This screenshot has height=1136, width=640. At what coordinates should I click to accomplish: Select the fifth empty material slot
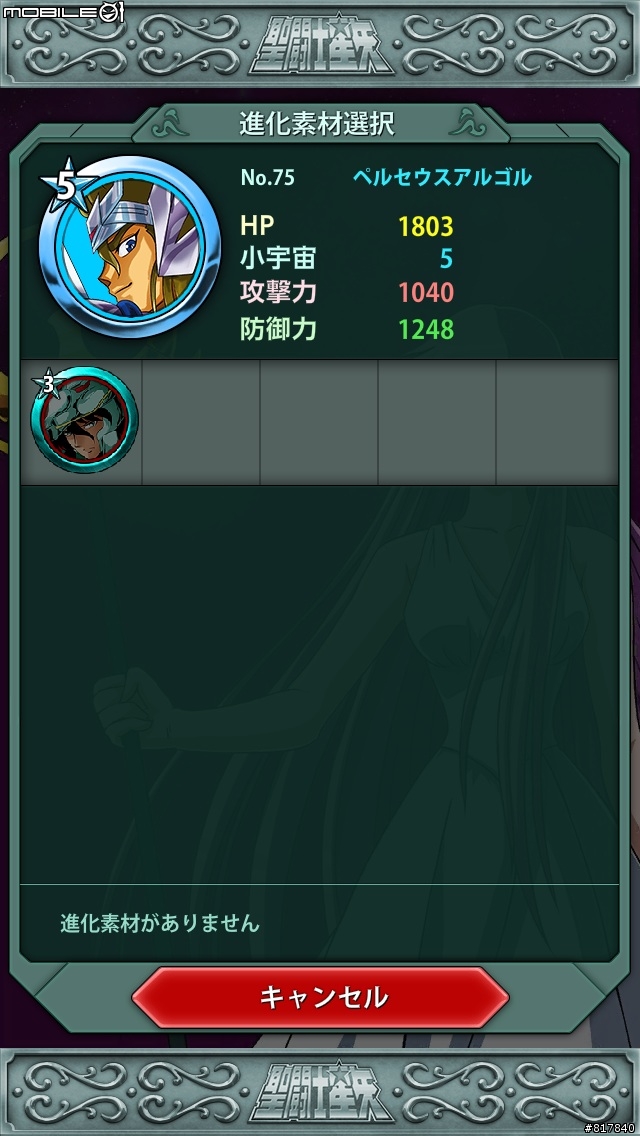(557, 422)
